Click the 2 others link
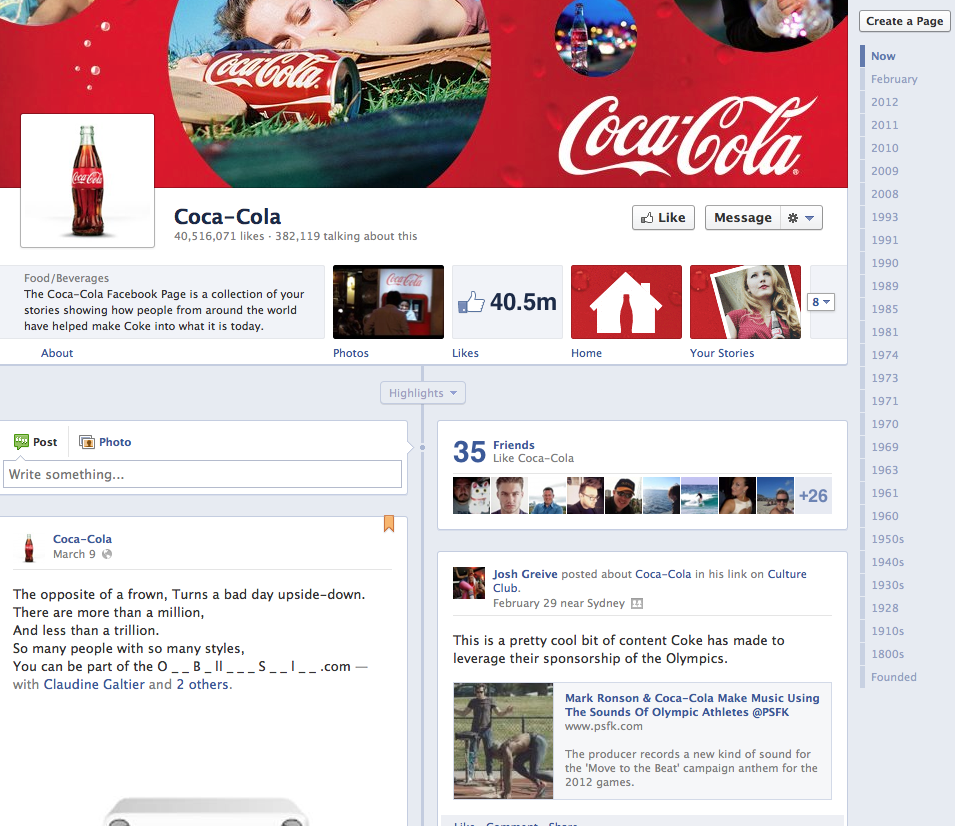This screenshot has width=955, height=826. [x=203, y=684]
